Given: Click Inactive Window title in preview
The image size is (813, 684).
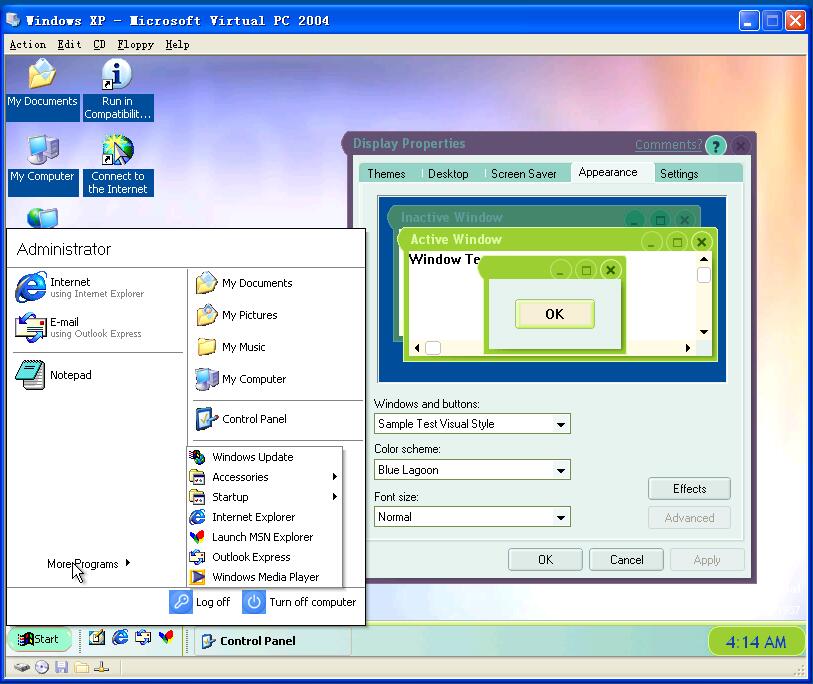Looking at the screenshot, I should tap(451, 217).
